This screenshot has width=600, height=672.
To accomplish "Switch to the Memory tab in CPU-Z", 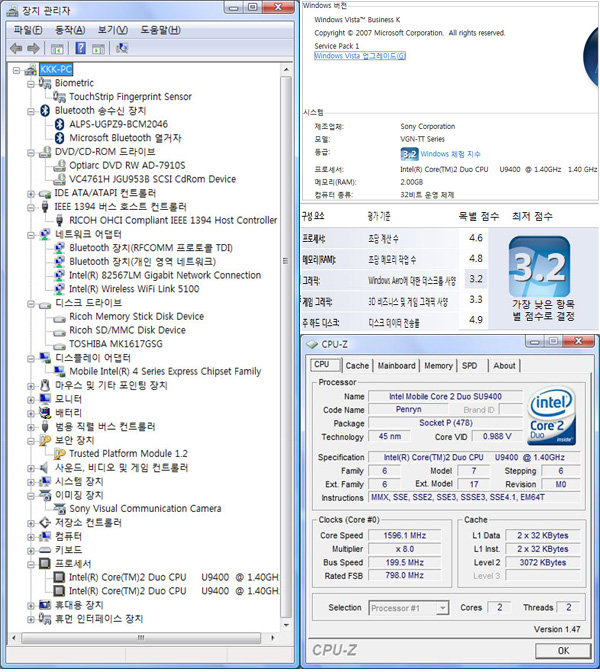I will (438, 366).
